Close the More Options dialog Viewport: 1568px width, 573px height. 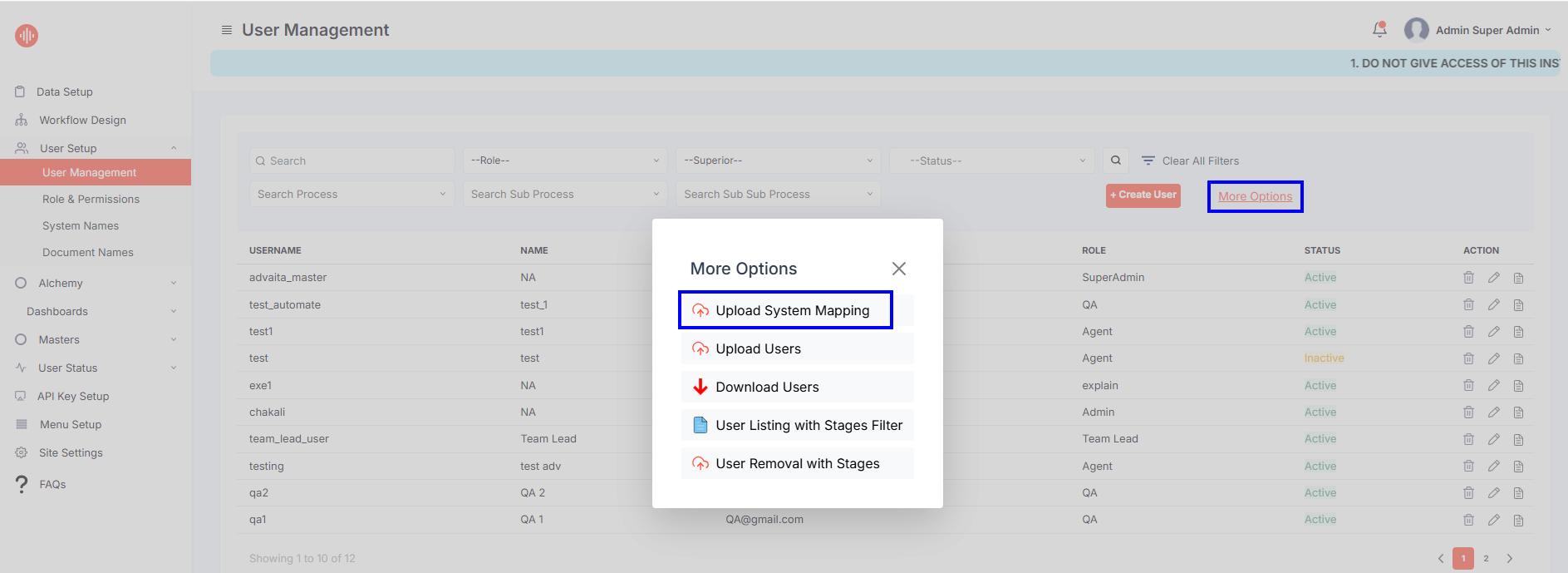(898, 269)
